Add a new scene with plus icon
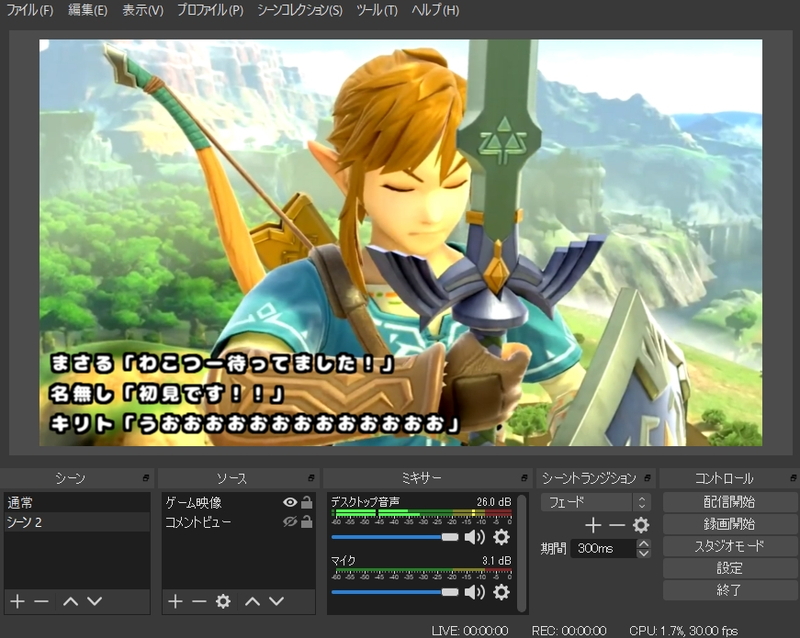800x638 pixels. (17, 601)
